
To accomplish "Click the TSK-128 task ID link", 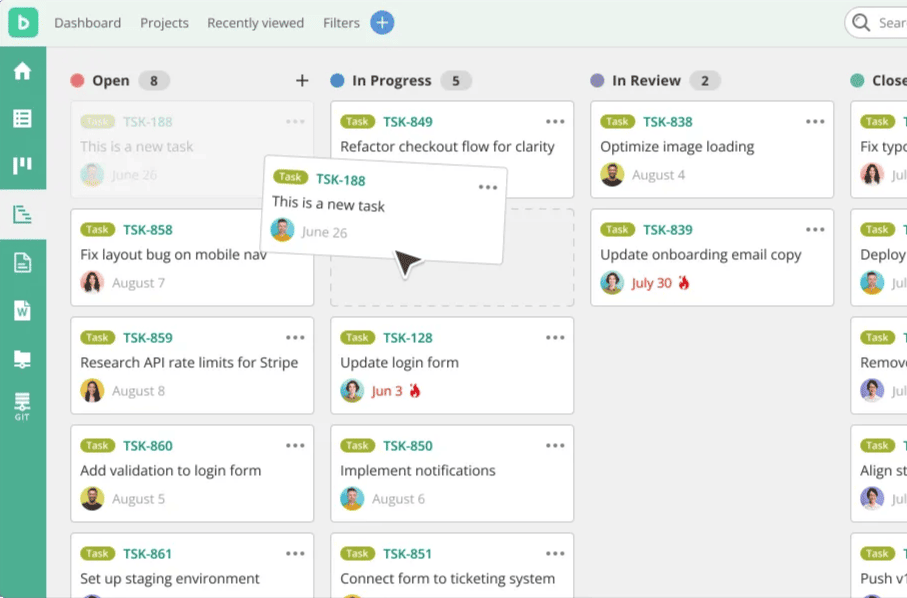I will tap(407, 338).
